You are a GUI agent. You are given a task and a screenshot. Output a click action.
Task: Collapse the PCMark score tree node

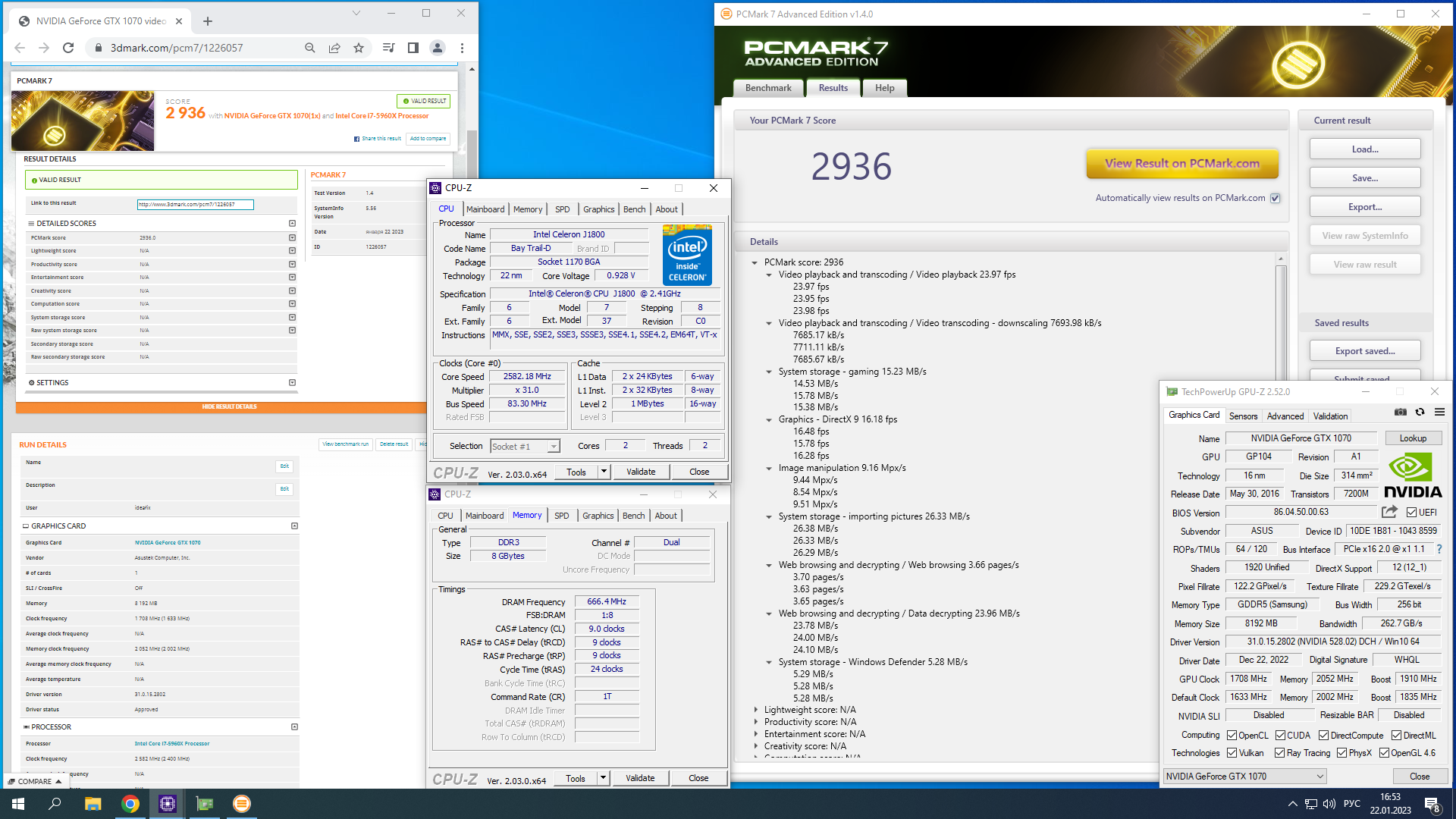pos(755,262)
